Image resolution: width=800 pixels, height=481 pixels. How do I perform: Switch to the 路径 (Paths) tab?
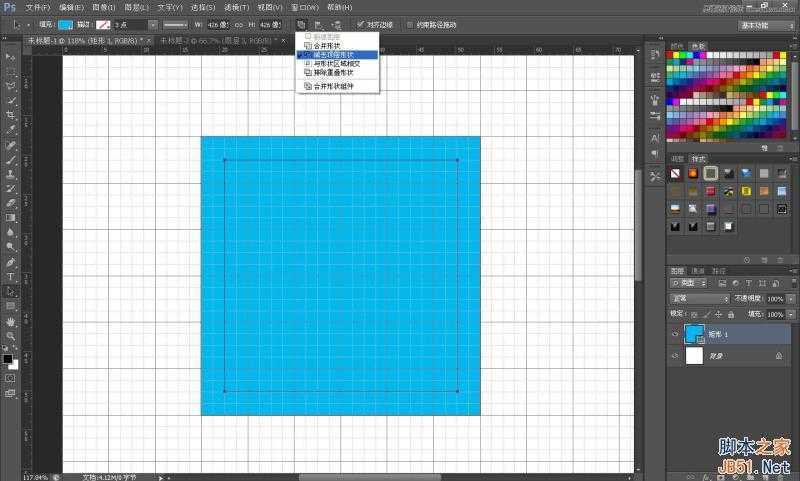[718, 271]
